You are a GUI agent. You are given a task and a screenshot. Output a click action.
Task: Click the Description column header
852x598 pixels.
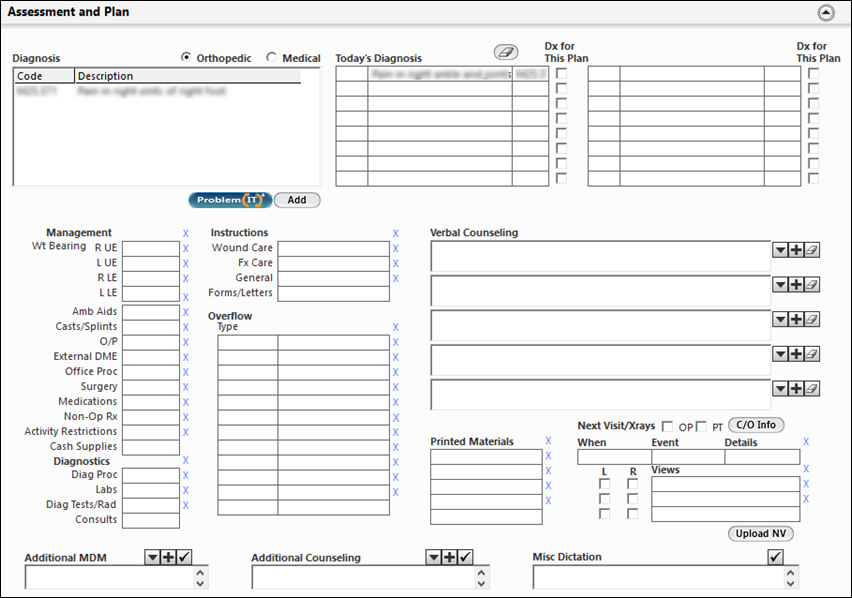(188, 76)
